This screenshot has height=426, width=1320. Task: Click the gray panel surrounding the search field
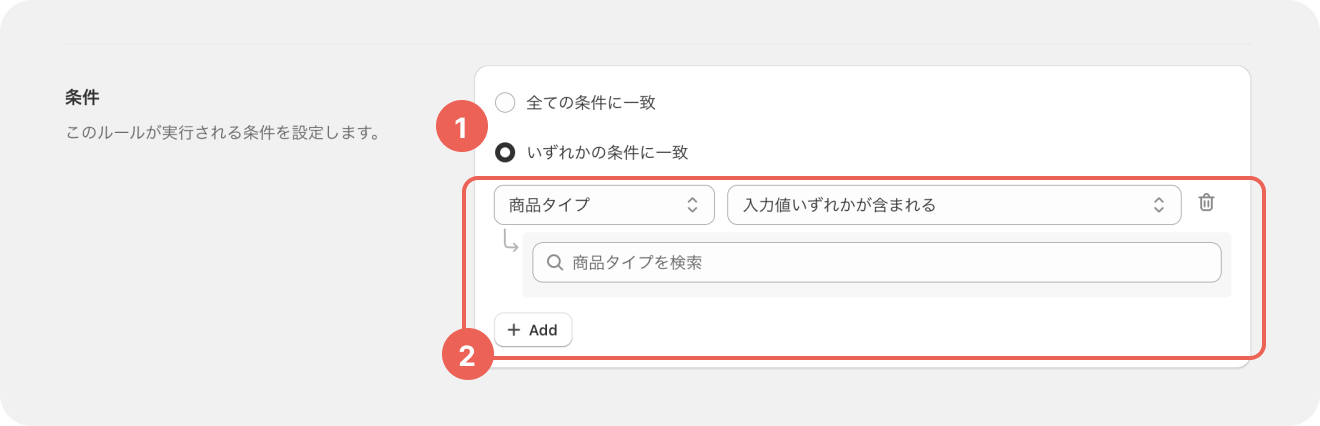pyautogui.click(x=1226, y=290)
